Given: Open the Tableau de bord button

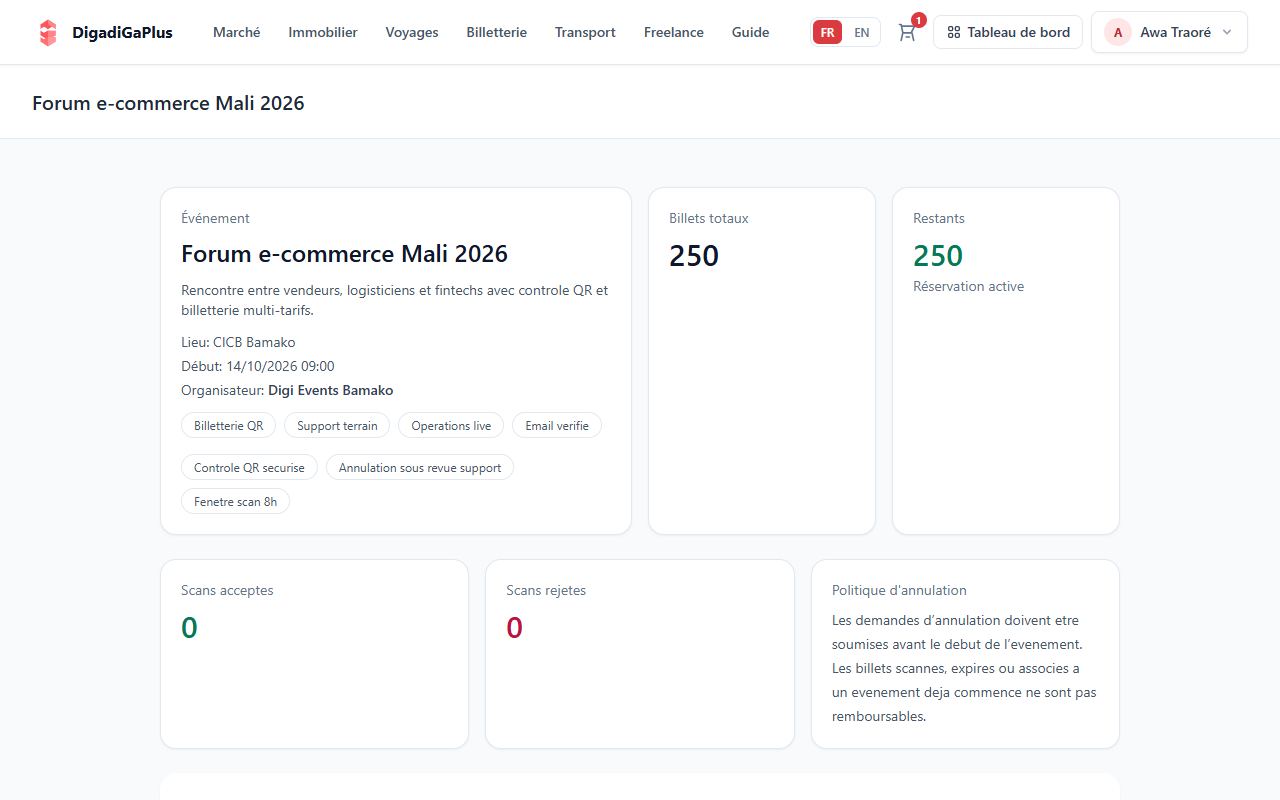Looking at the screenshot, I should pyautogui.click(x=1008, y=32).
